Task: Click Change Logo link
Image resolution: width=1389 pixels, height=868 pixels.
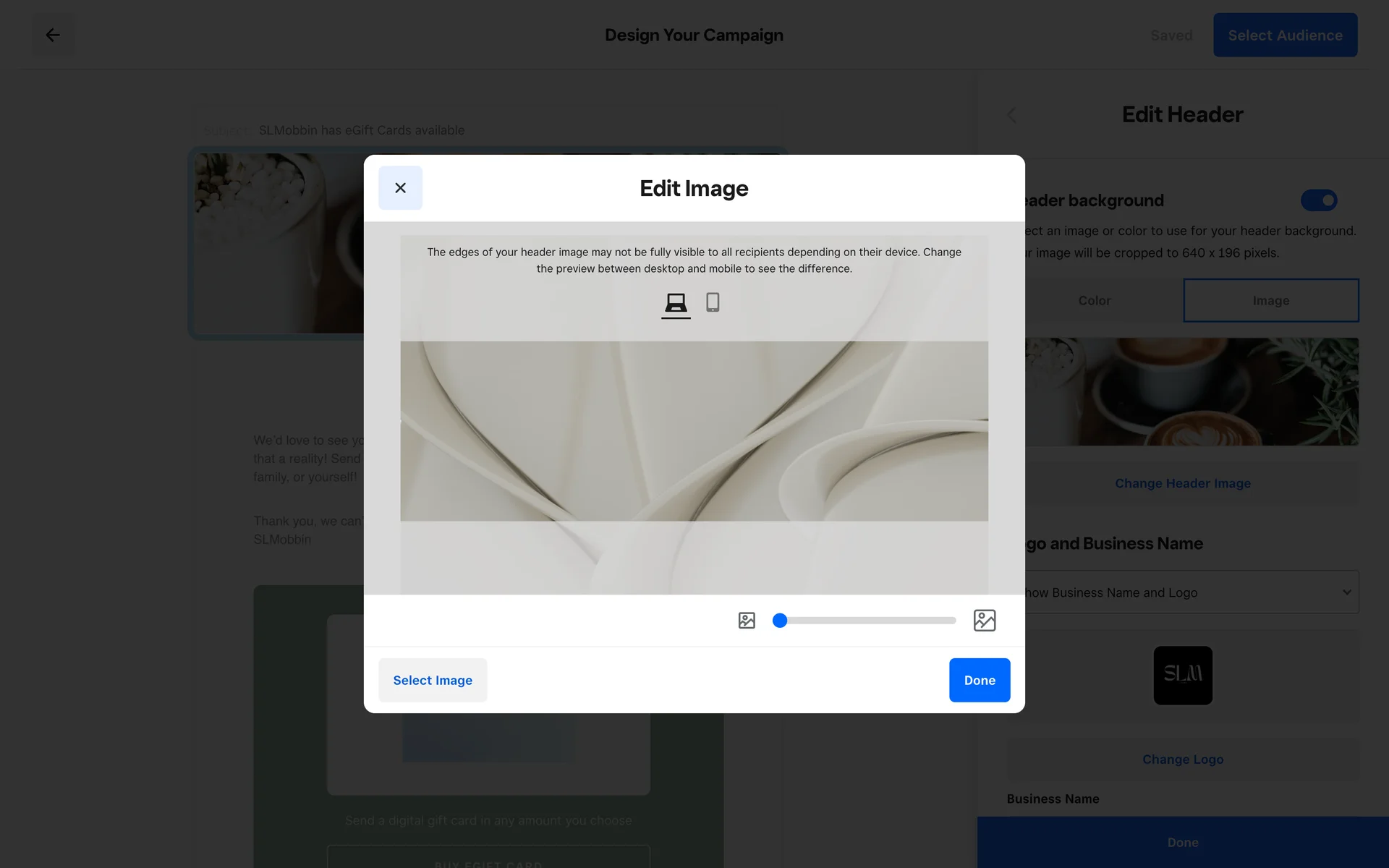Action: 1182,759
